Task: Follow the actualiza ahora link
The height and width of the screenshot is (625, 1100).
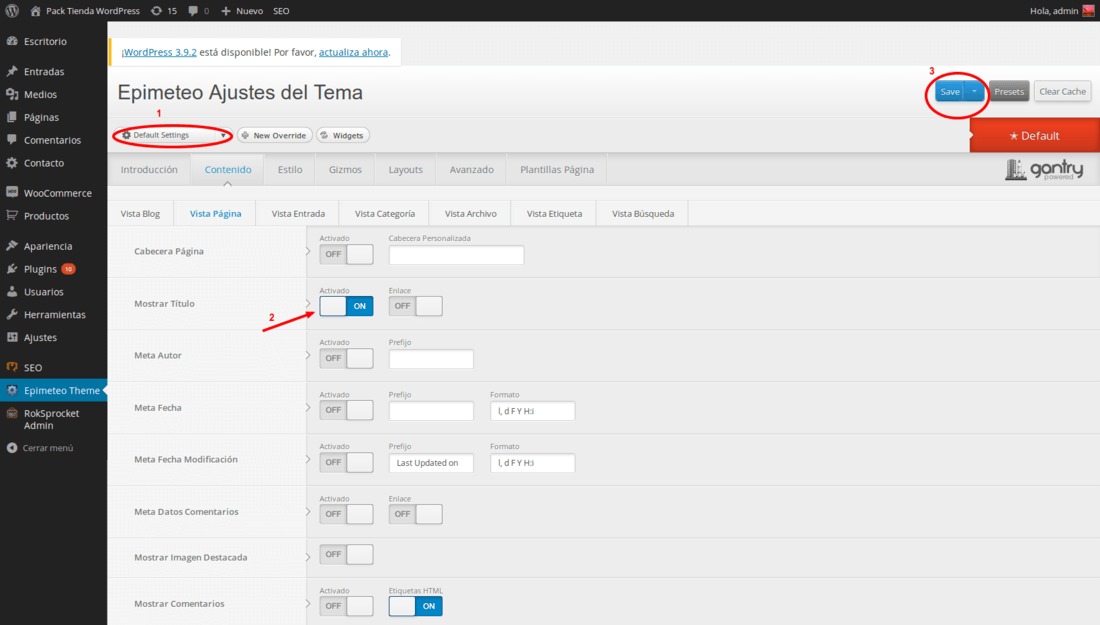Action: pos(354,52)
